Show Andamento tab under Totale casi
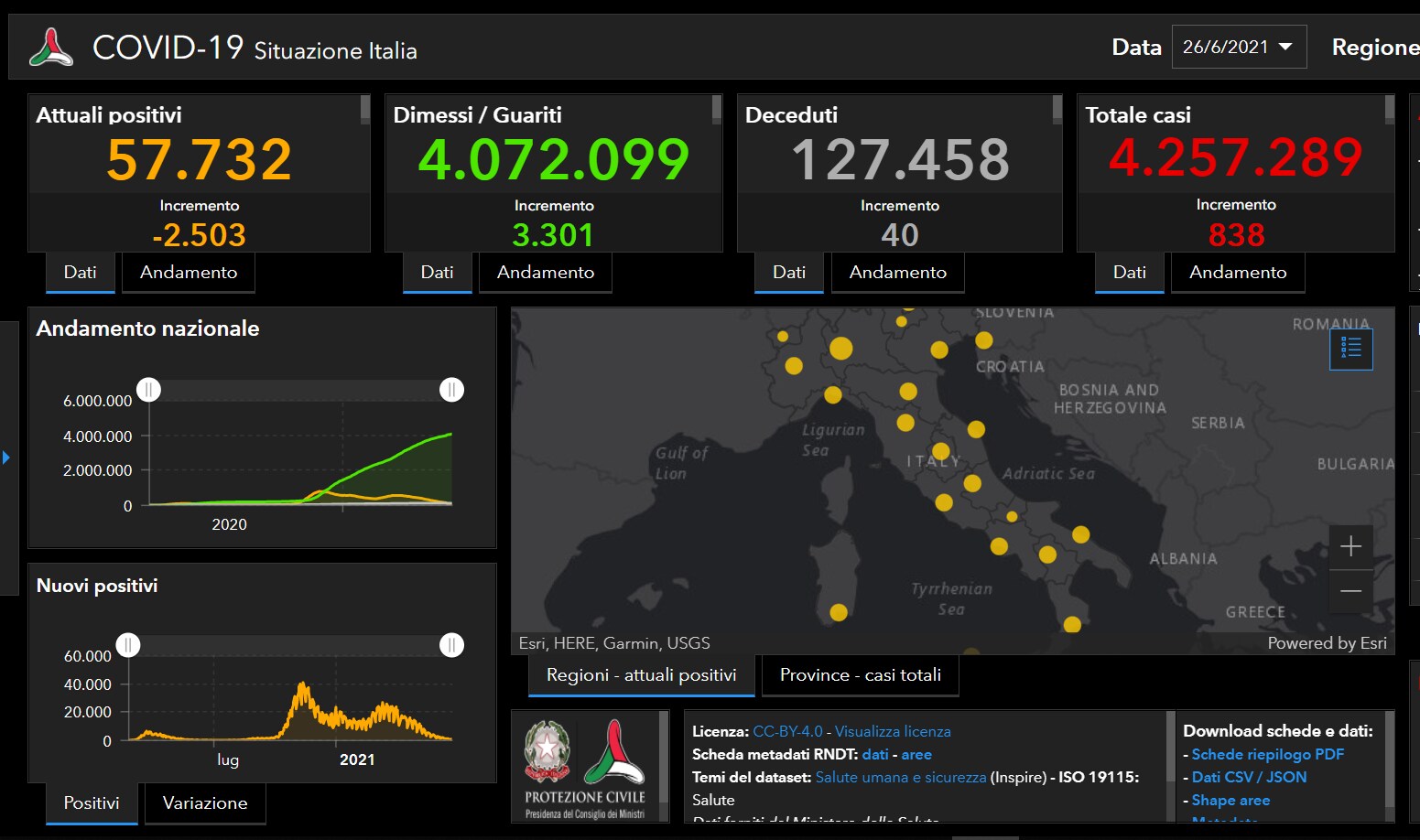The width and height of the screenshot is (1420, 840). pyautogui.click(x=1237, y=273)
